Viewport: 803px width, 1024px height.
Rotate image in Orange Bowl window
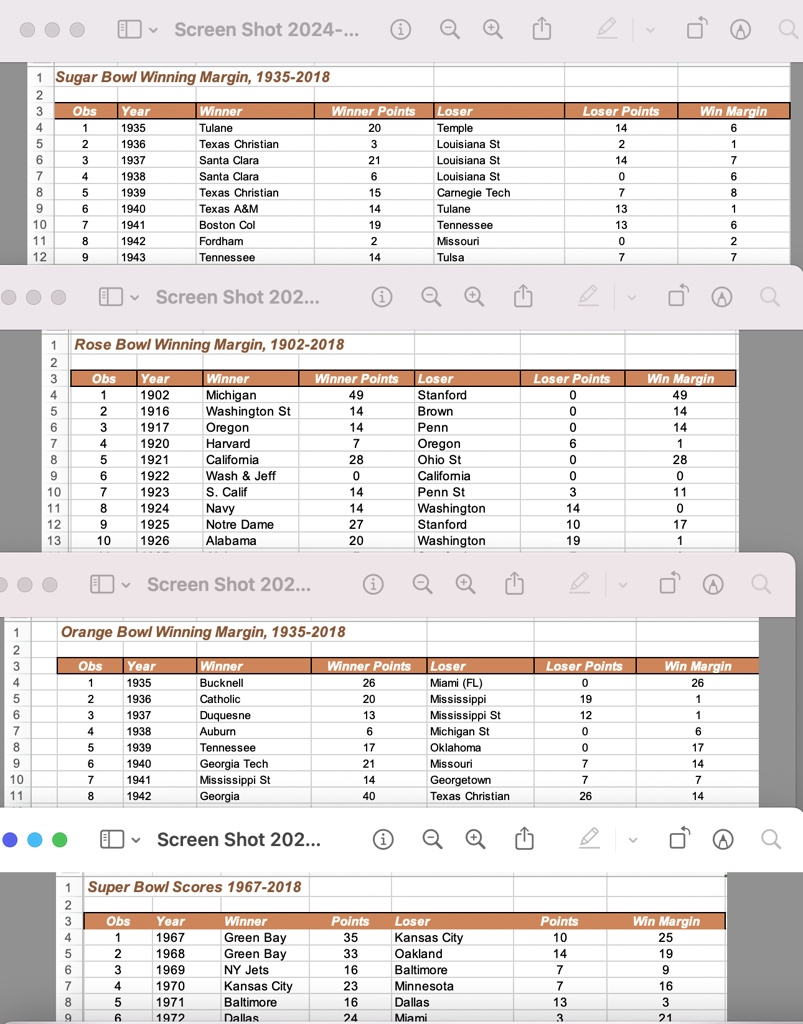coord(670,584)
